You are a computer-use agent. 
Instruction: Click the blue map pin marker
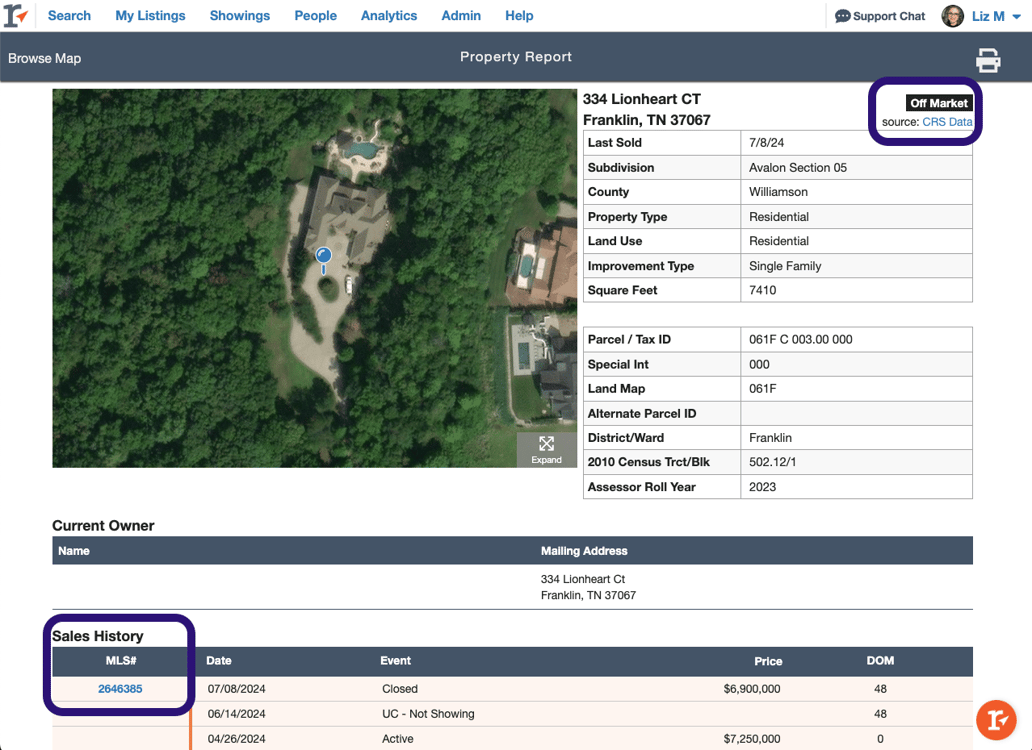[323, 257]
